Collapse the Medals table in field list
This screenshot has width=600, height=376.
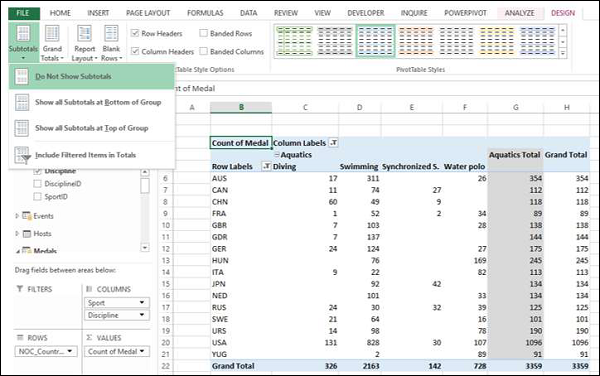click(18, 251)
